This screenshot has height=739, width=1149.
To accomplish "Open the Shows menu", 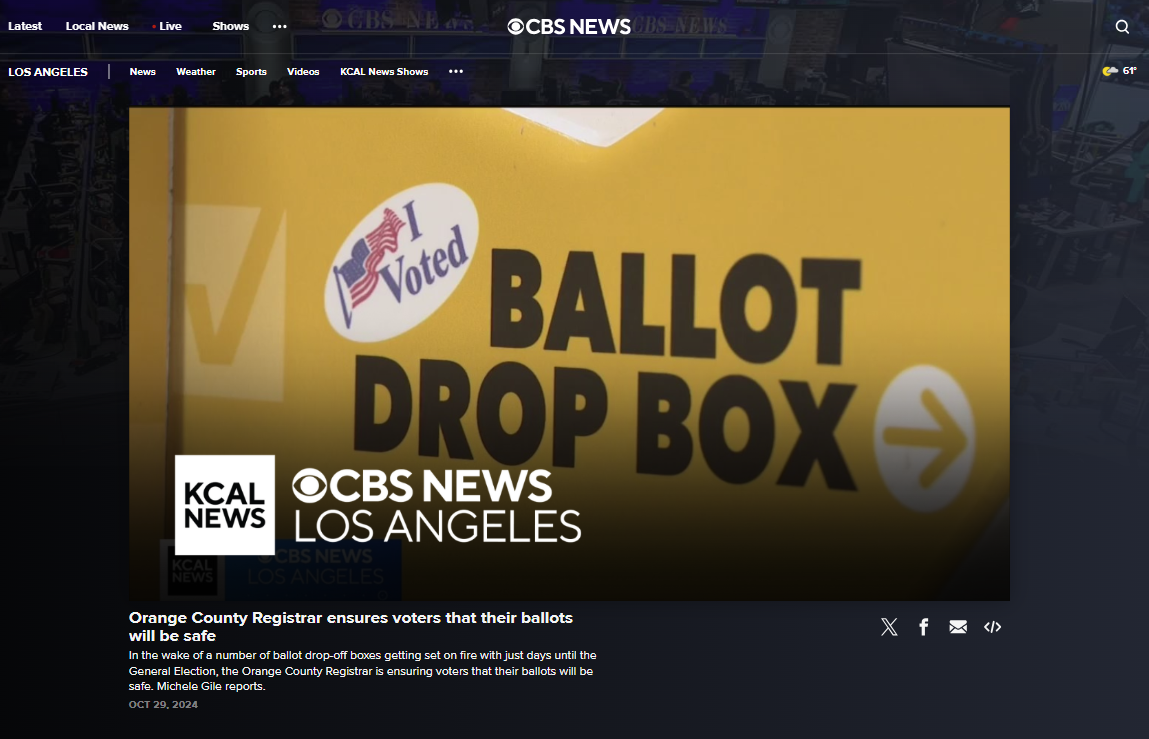I will coord(231,26).
